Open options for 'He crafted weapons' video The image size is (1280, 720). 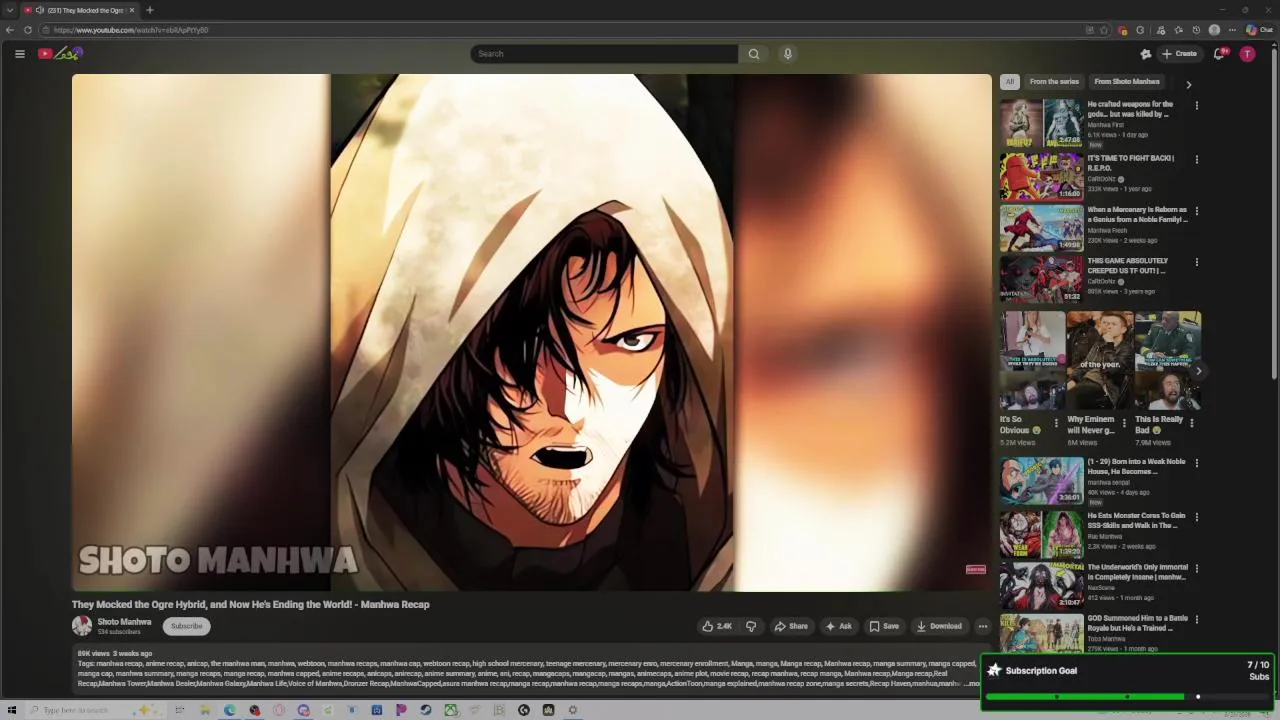[x=1196, y=105]
